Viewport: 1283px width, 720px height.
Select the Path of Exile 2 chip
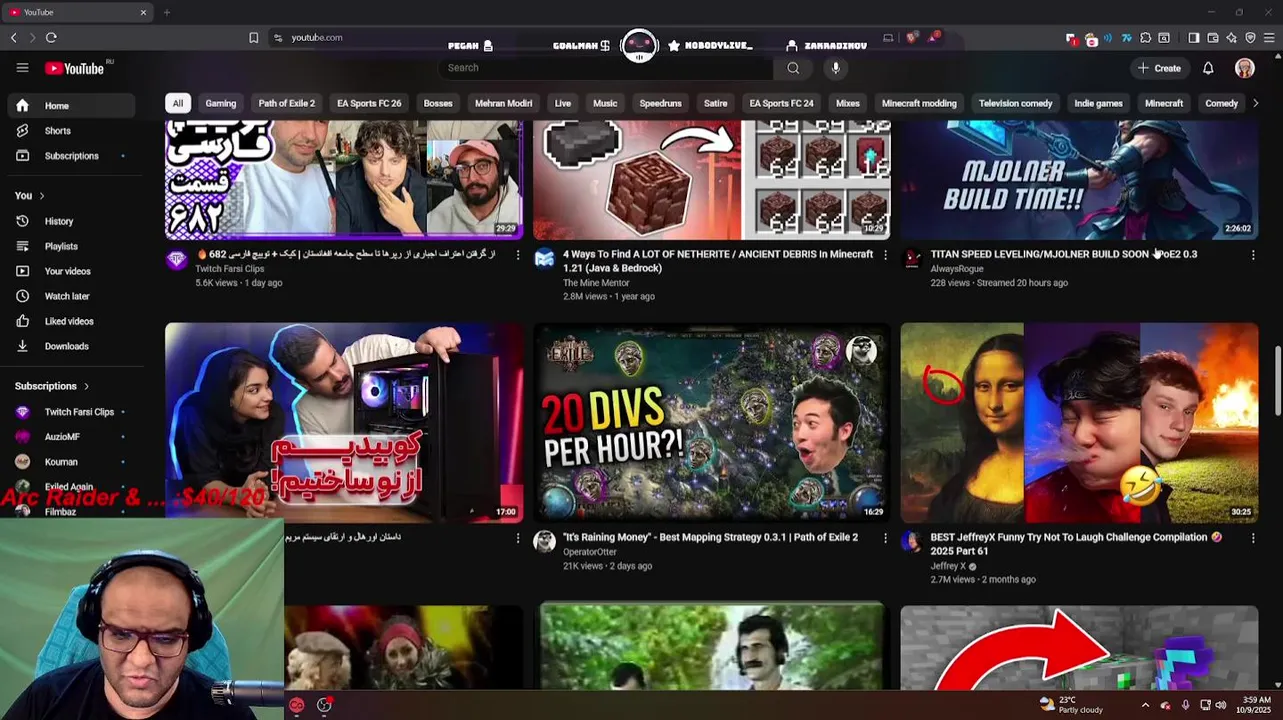(x=287, y=103)
